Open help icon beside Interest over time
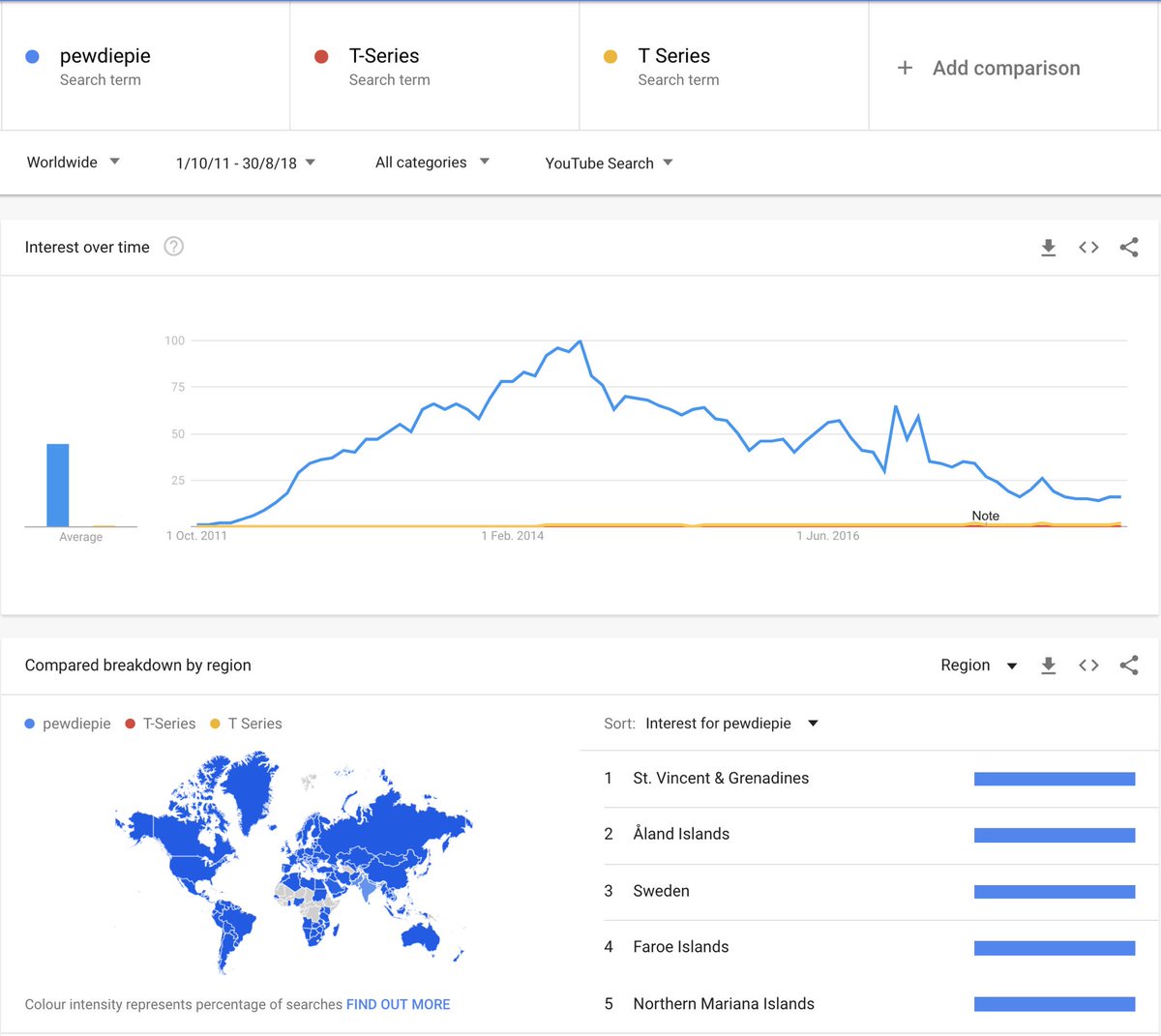1161x1036 pixels. point(173,247)
